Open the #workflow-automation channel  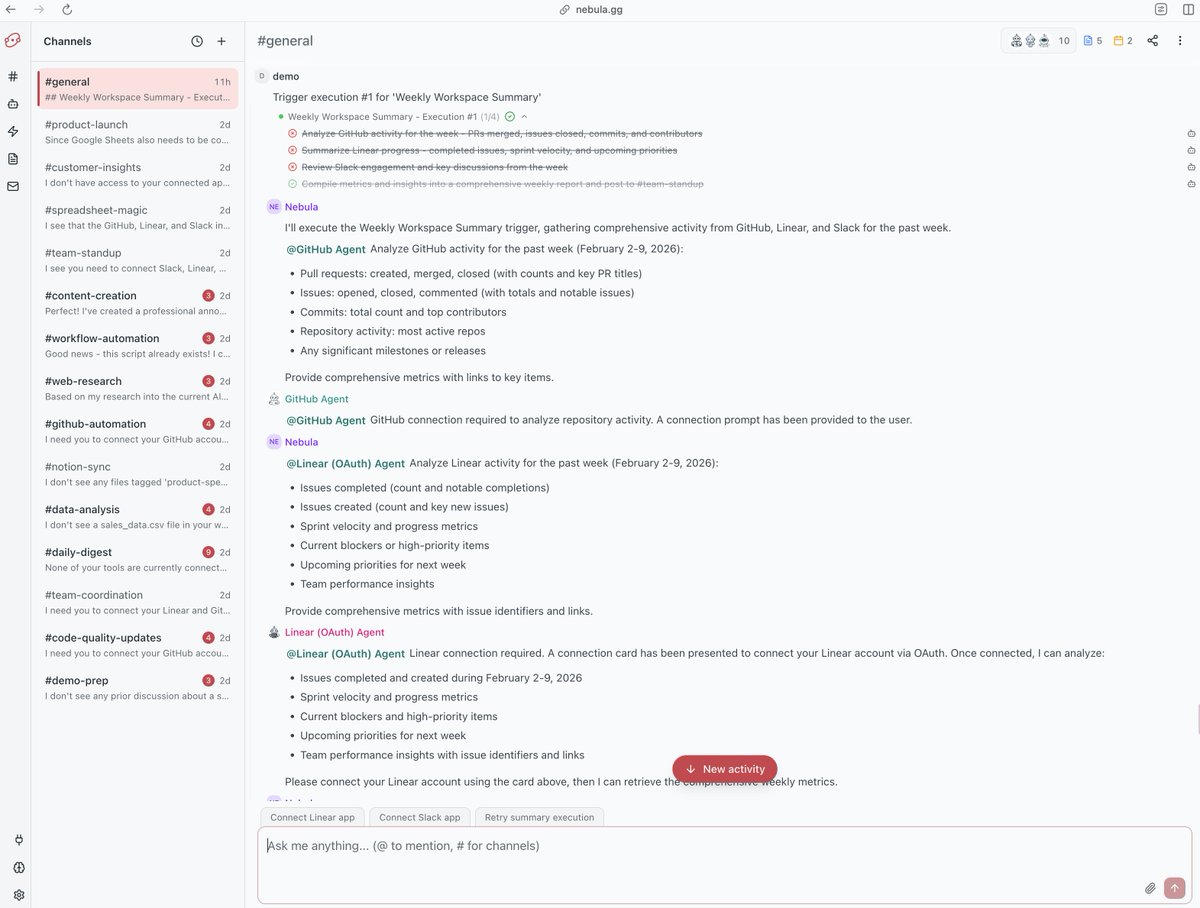click(137, 346)
